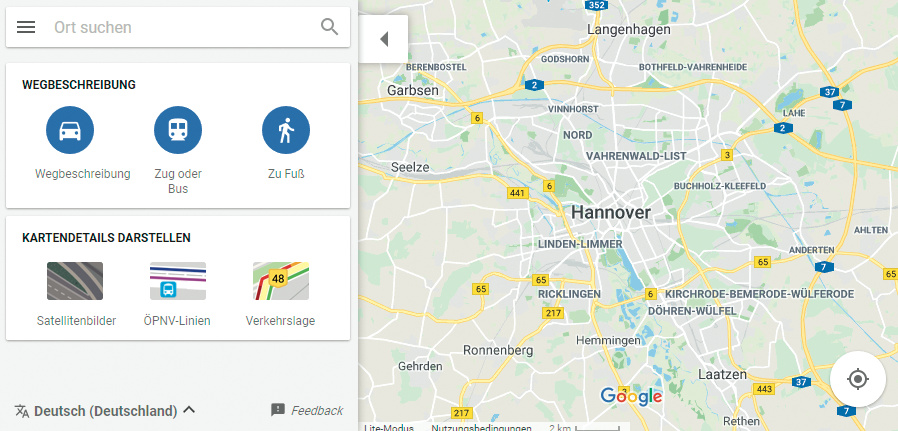898x431 pixels.
Task: Collapse the side panel with arrow
Action: tap(384, 39)
